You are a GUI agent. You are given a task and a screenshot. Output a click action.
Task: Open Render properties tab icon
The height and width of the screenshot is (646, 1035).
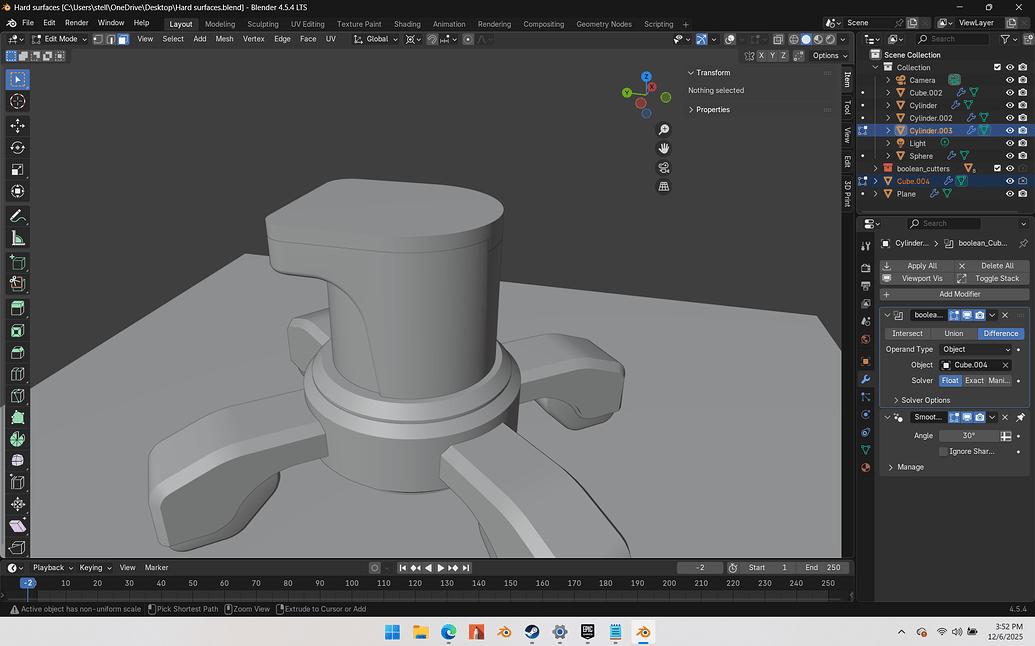pyautogui.click(x=865, y=268)
